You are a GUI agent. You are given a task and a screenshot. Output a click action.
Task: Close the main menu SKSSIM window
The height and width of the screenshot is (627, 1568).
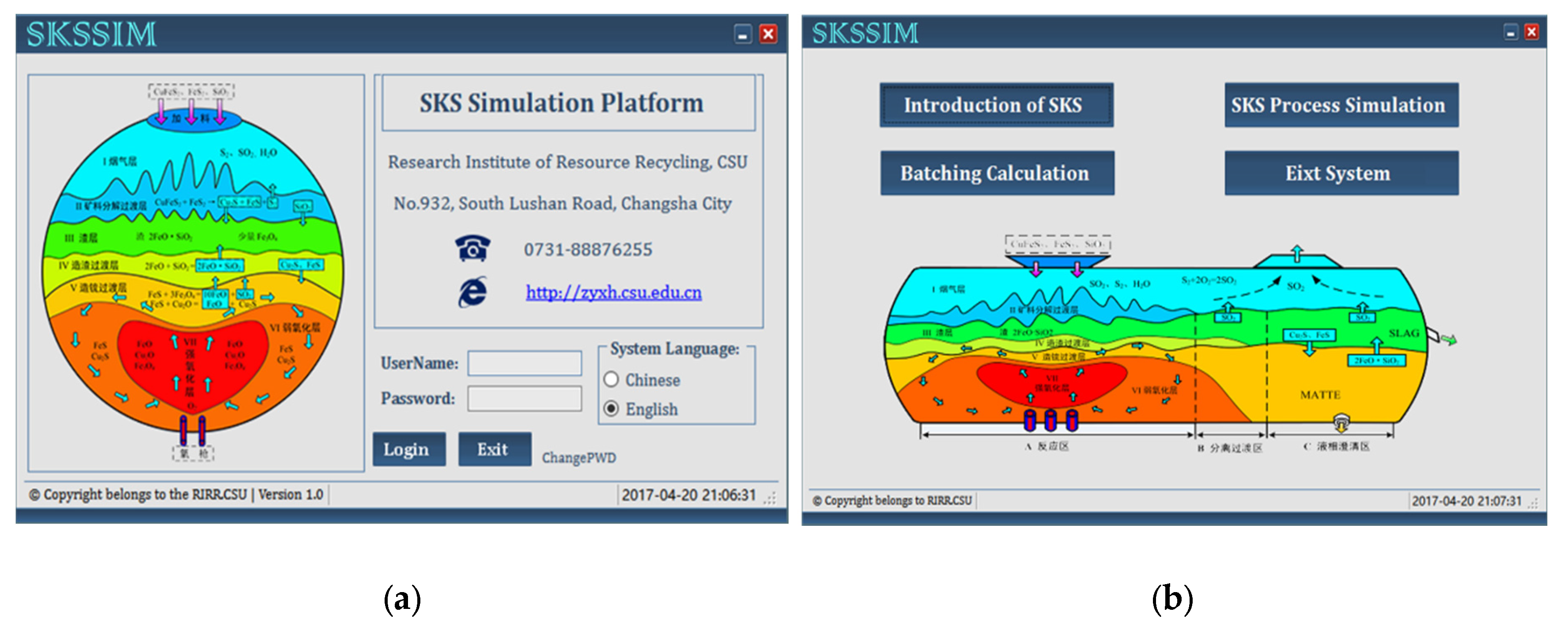coord(1531,32)
